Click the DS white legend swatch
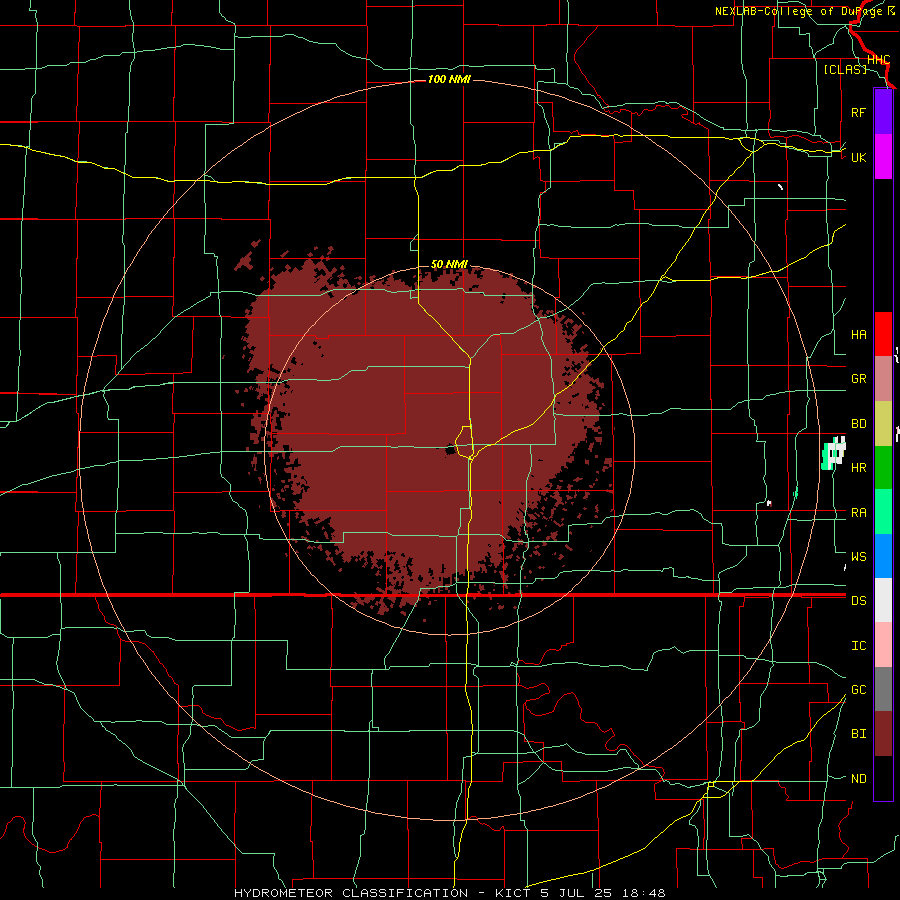The height and width of the screenshot is (900, 900). pyautogui.click(x=883, y=600)
